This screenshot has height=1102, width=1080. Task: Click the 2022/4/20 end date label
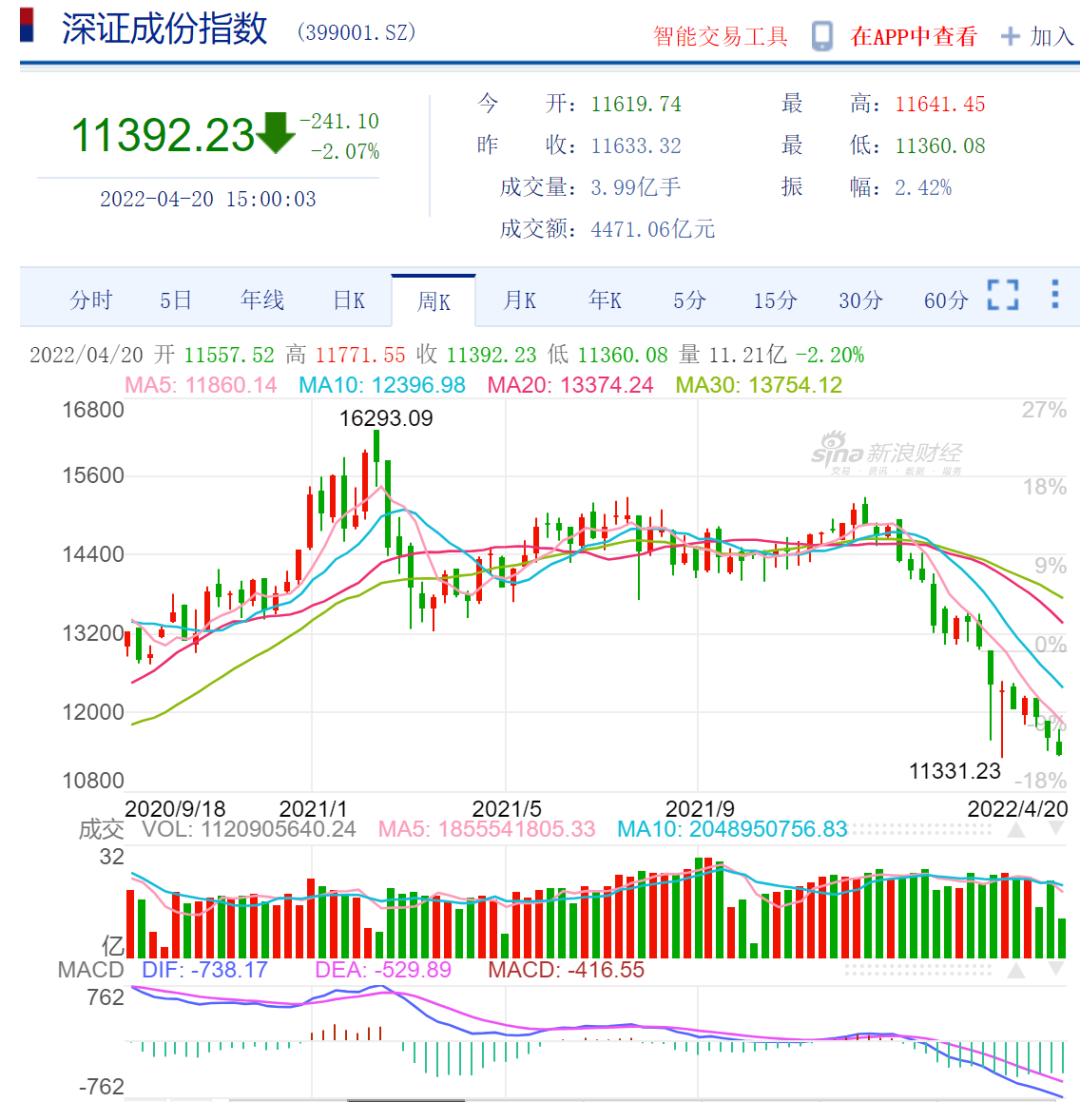pyautogui.click(x=1017, y=808)
